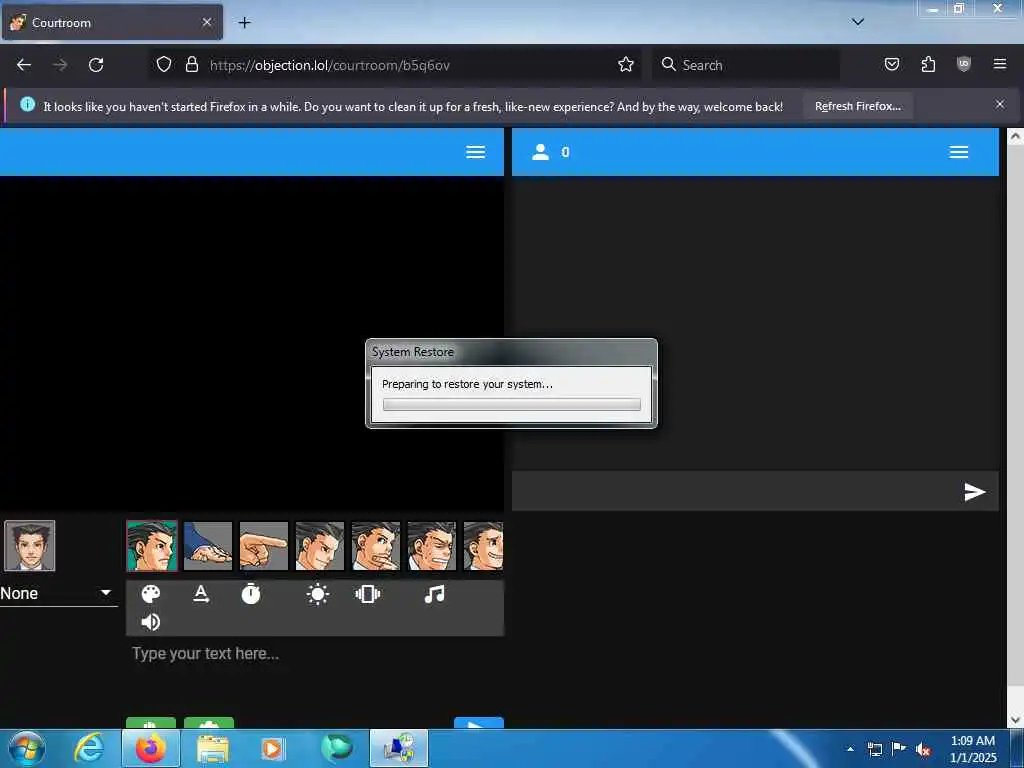Open the Save to Pocket icon
The height and width of the screenshot is (768, 1024).
point(891,64)
